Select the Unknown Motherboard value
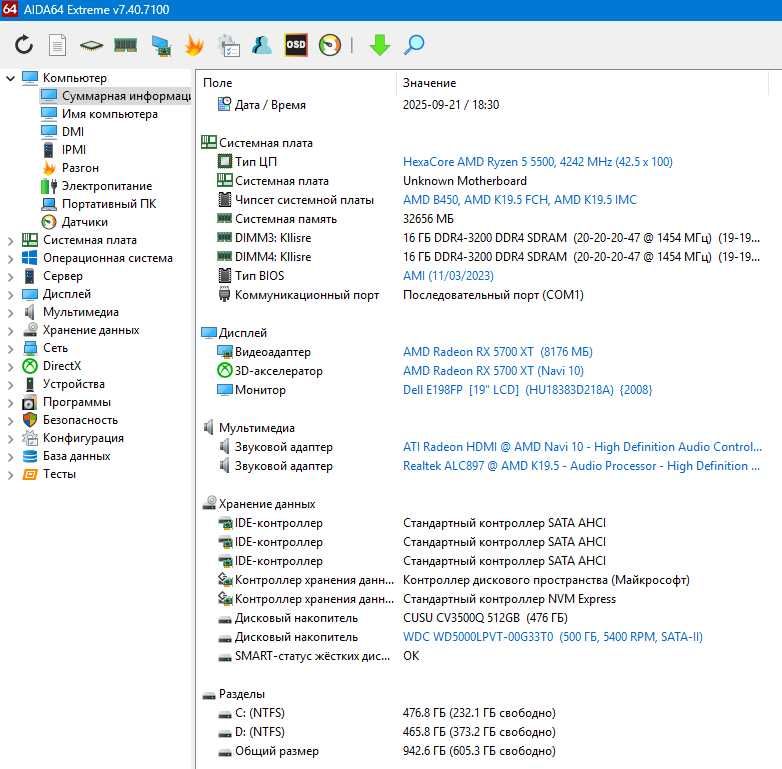The height and width of the screenshot is (769, 782). pos(465,181)
